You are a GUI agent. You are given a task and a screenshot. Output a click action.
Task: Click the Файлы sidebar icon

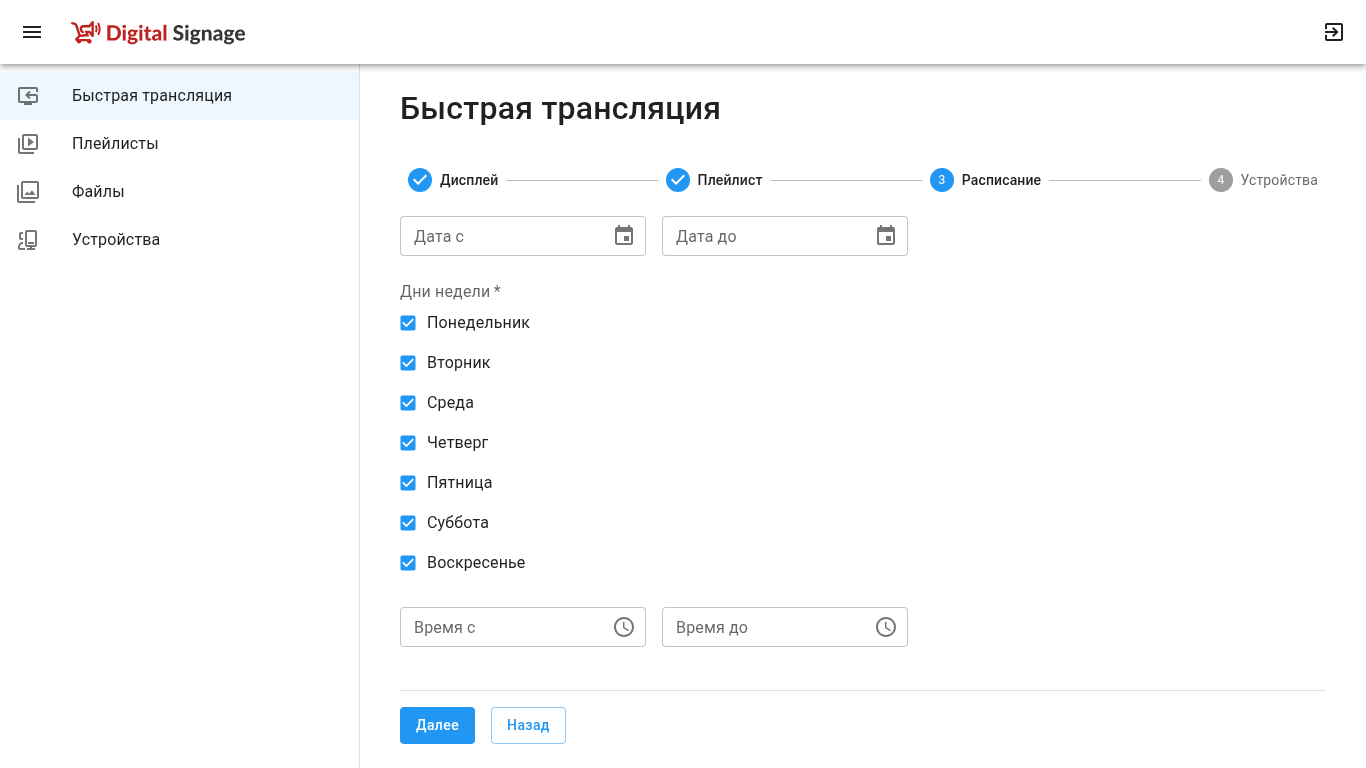[28, 192]
